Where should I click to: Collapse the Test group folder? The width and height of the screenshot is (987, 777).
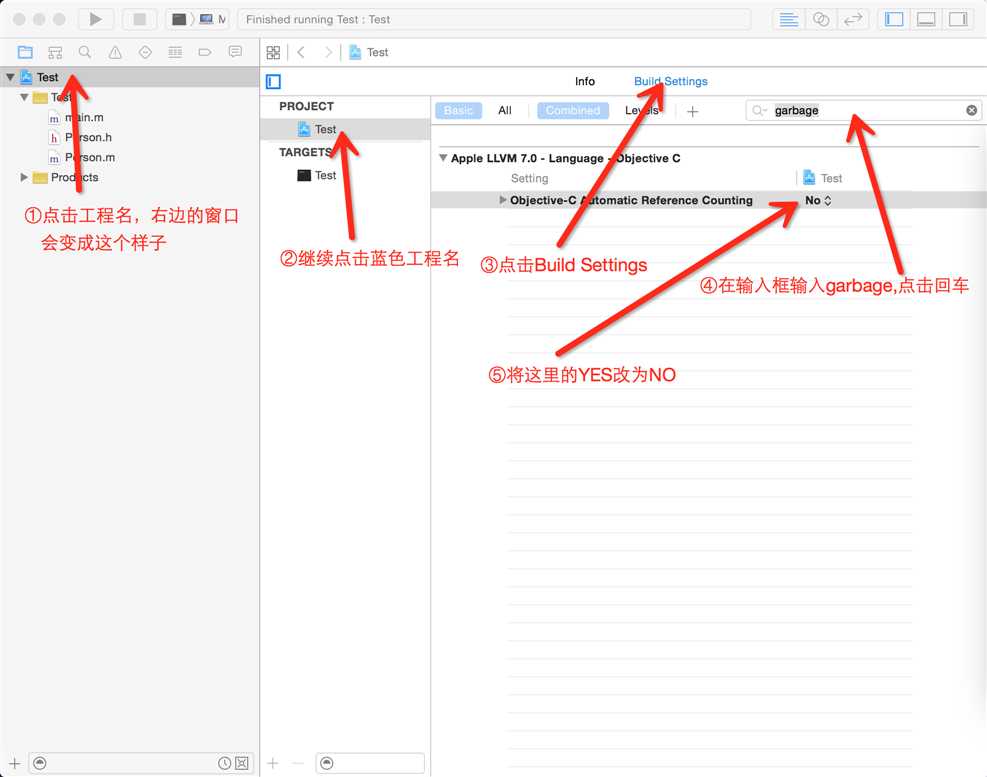24,97
